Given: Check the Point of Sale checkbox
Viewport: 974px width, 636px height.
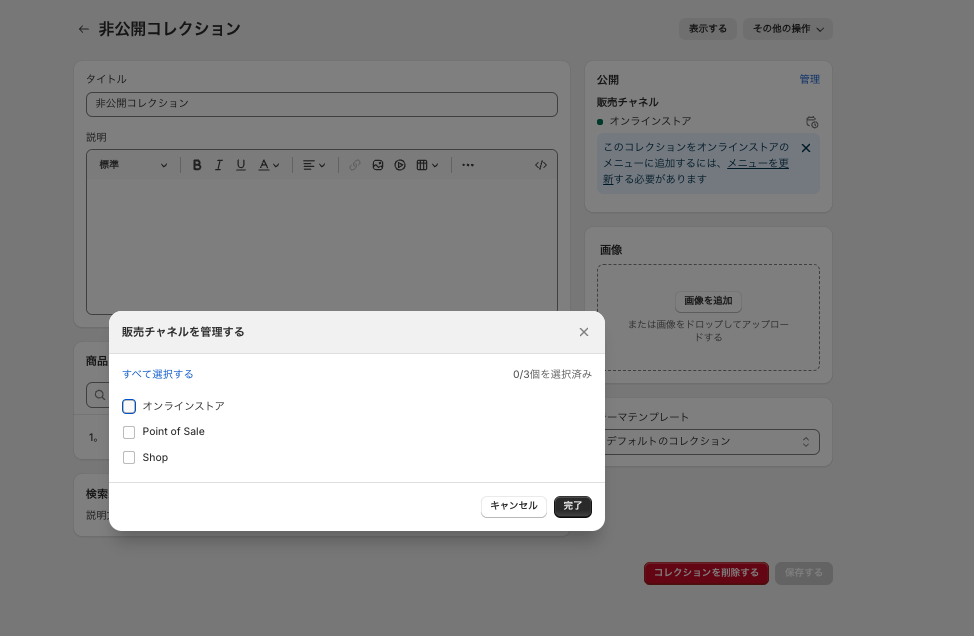Looking at the screenshot, I should click(x=129, y=432).
